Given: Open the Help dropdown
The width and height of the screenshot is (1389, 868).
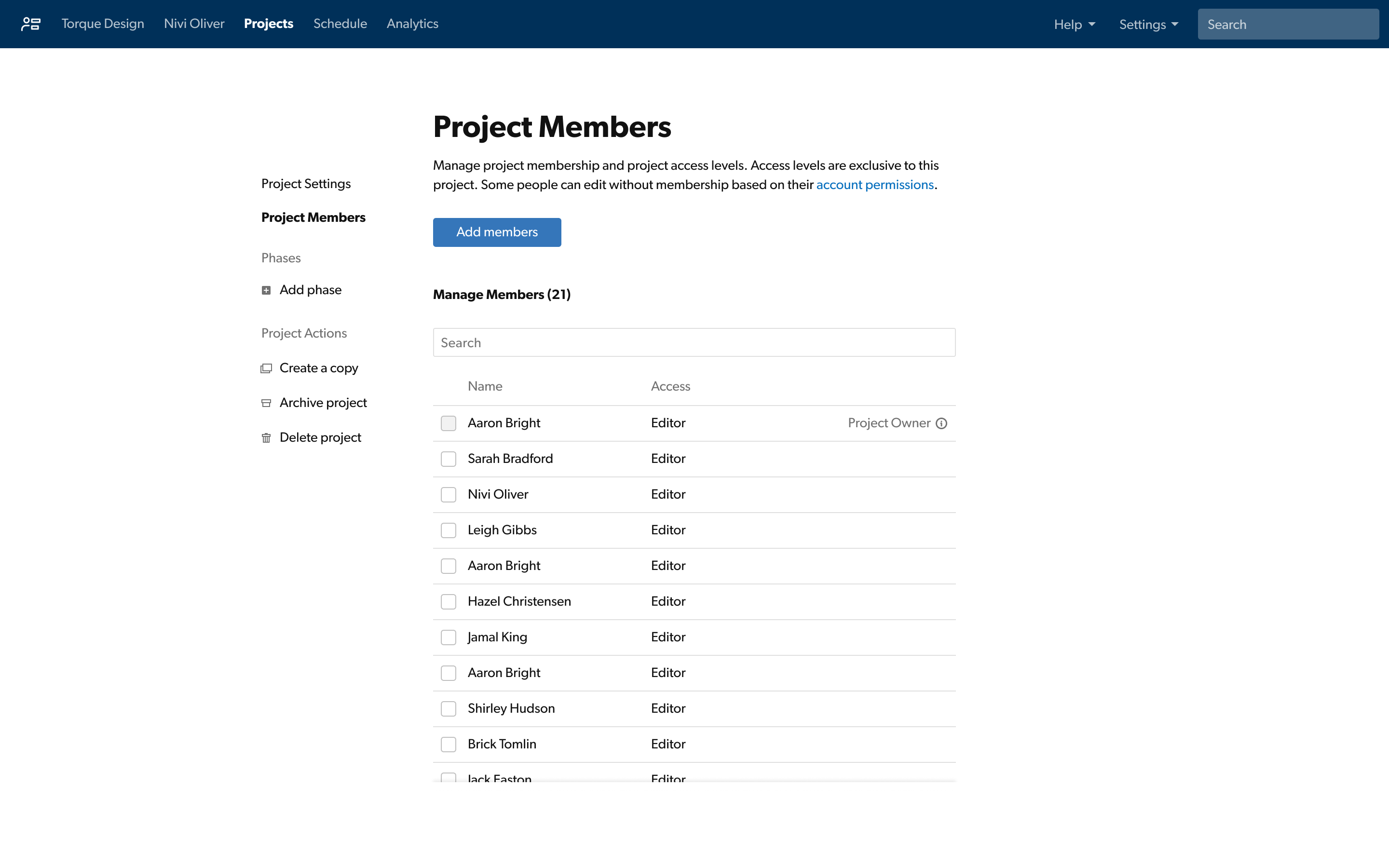Looking at the screenshot, I should pos(1074,24).
